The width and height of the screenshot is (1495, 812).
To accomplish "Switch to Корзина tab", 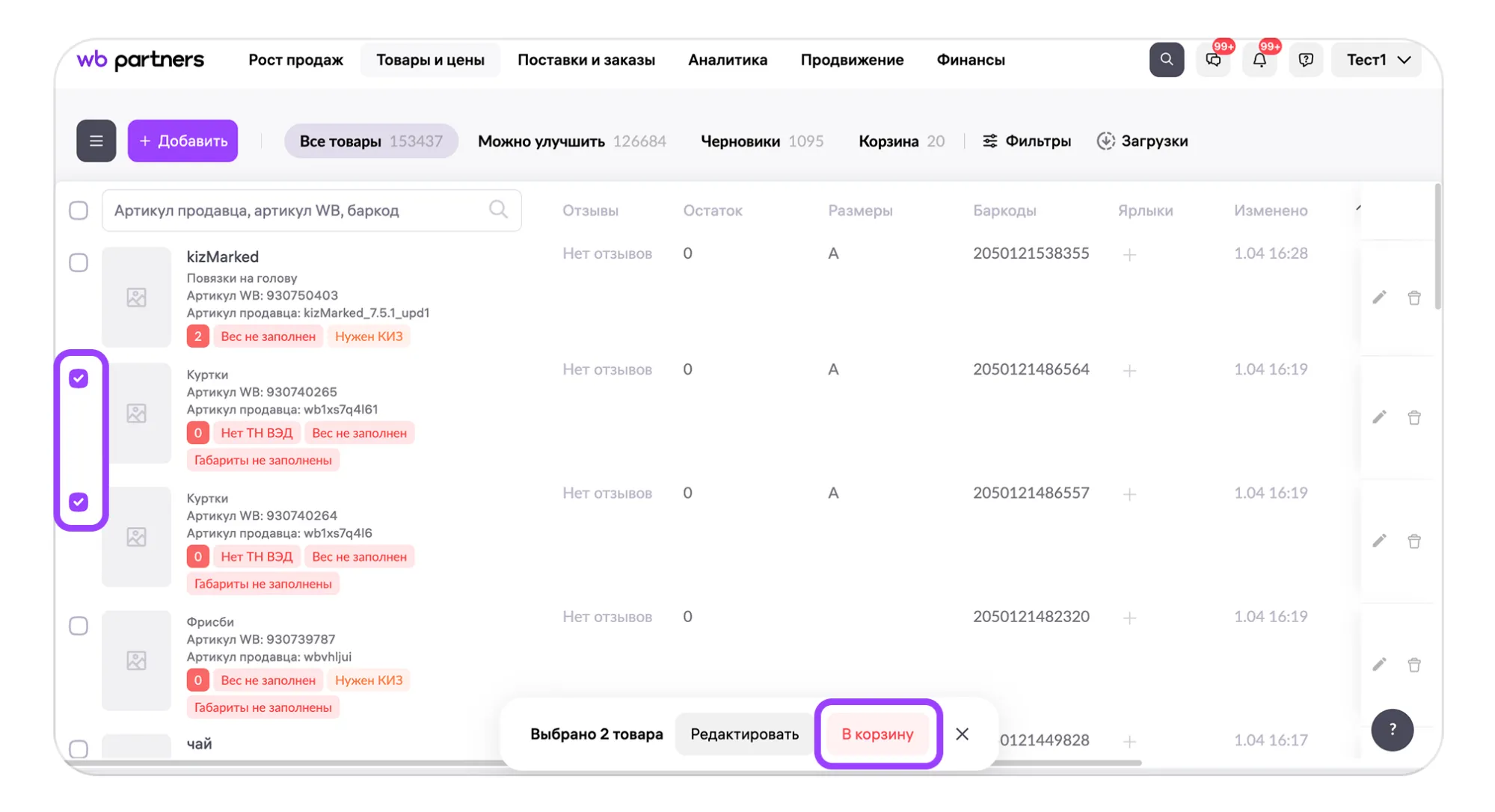I will pos(901,141).
